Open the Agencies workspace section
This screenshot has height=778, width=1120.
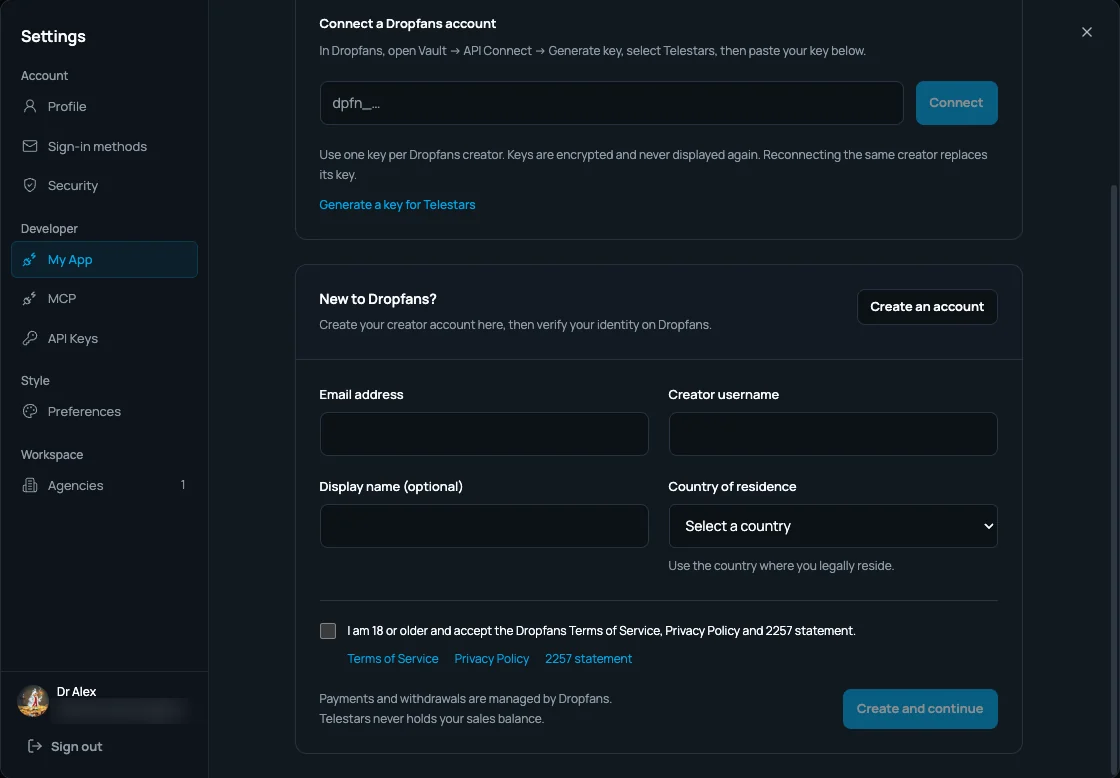[x=104, y=485]
